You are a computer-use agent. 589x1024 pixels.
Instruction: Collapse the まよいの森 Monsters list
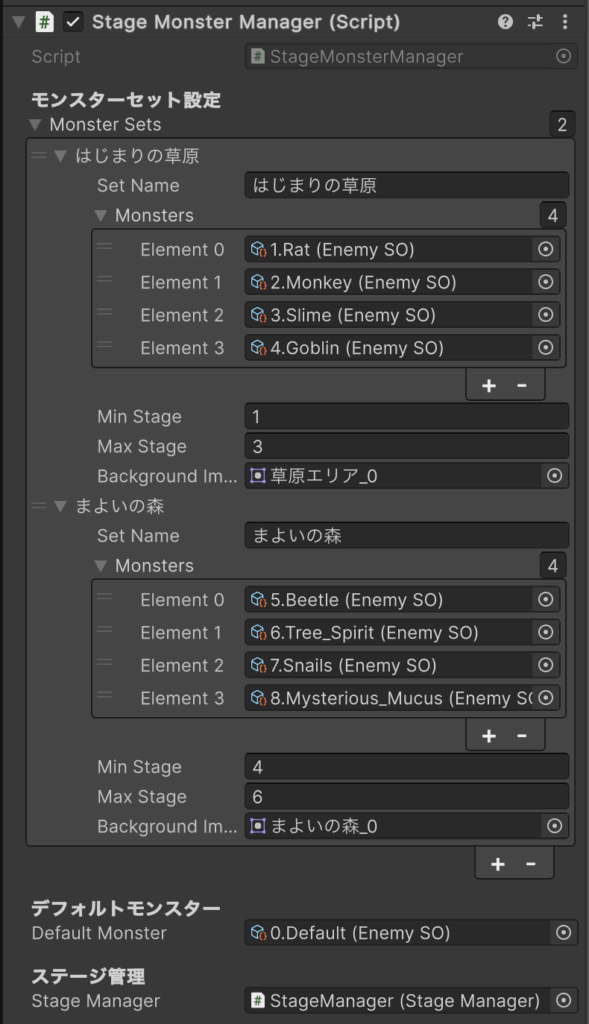coord(101,565)
